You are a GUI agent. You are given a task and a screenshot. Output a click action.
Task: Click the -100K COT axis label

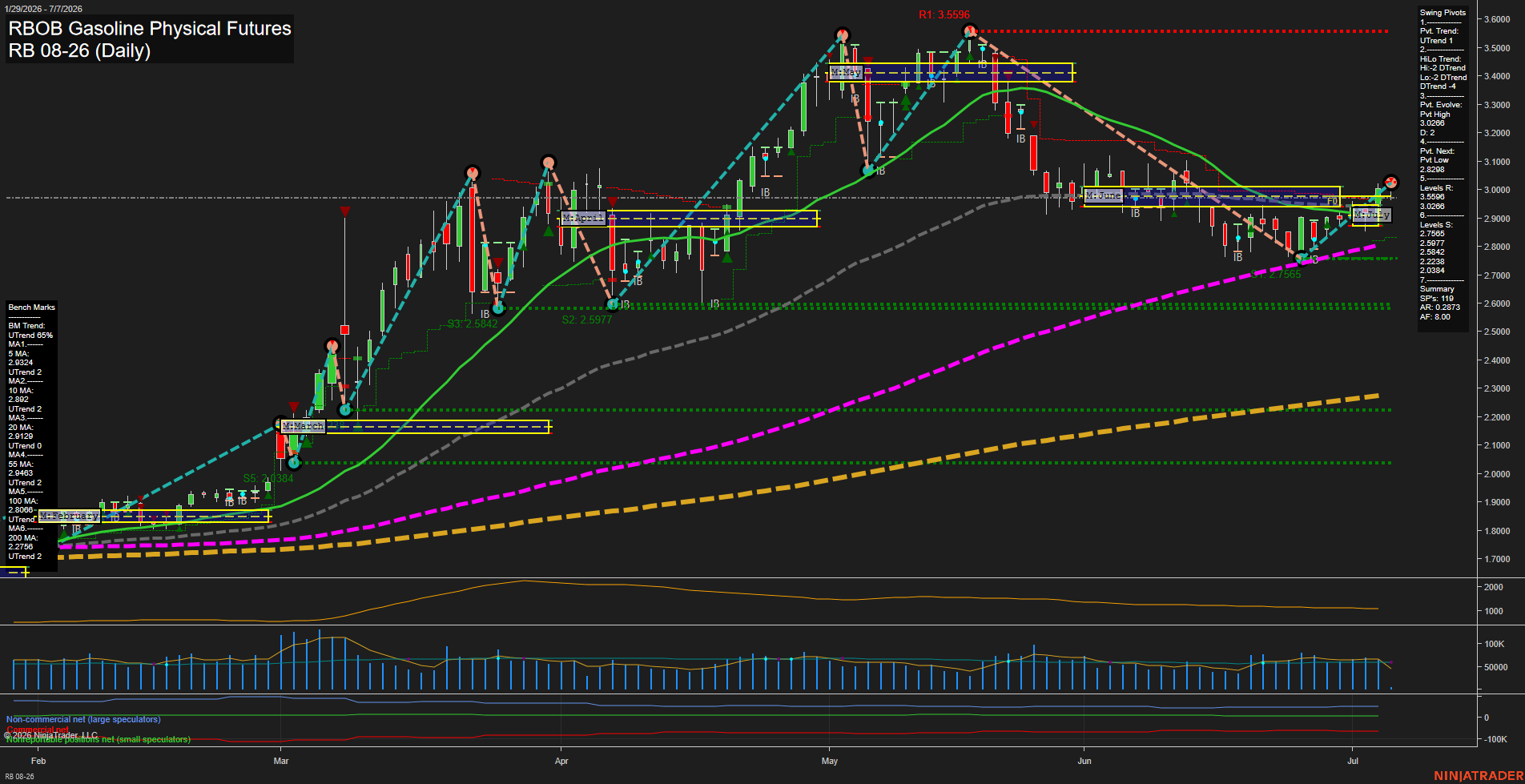pyautogui.click(x=1496, y=739)
